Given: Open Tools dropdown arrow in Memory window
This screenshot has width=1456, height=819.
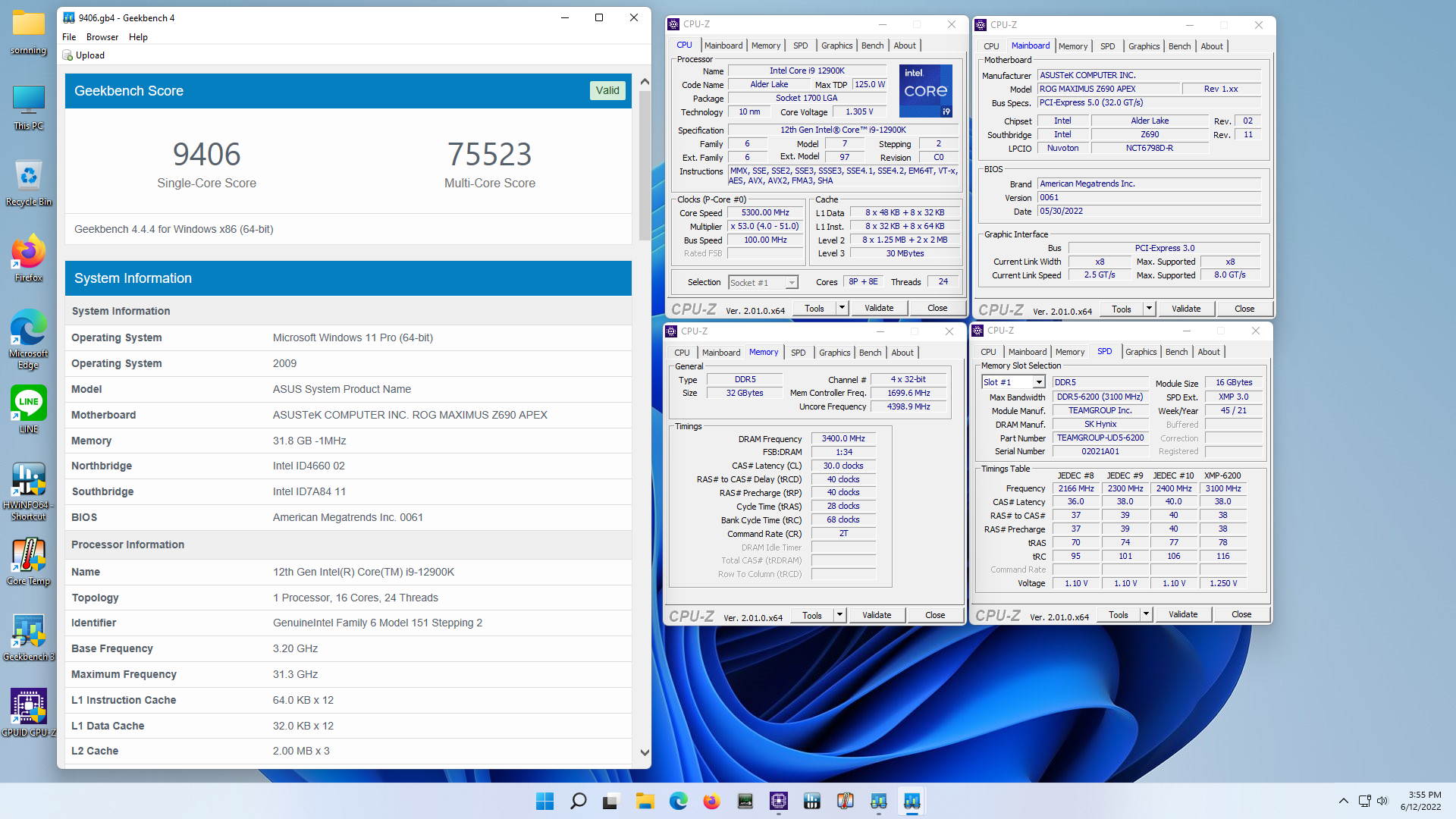Looking at the screenshot, I should [839, 615].
